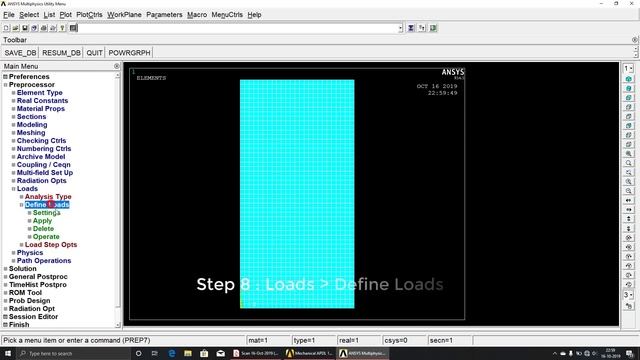Click the Raise Hidden icon beside the command box

point(411,28)
